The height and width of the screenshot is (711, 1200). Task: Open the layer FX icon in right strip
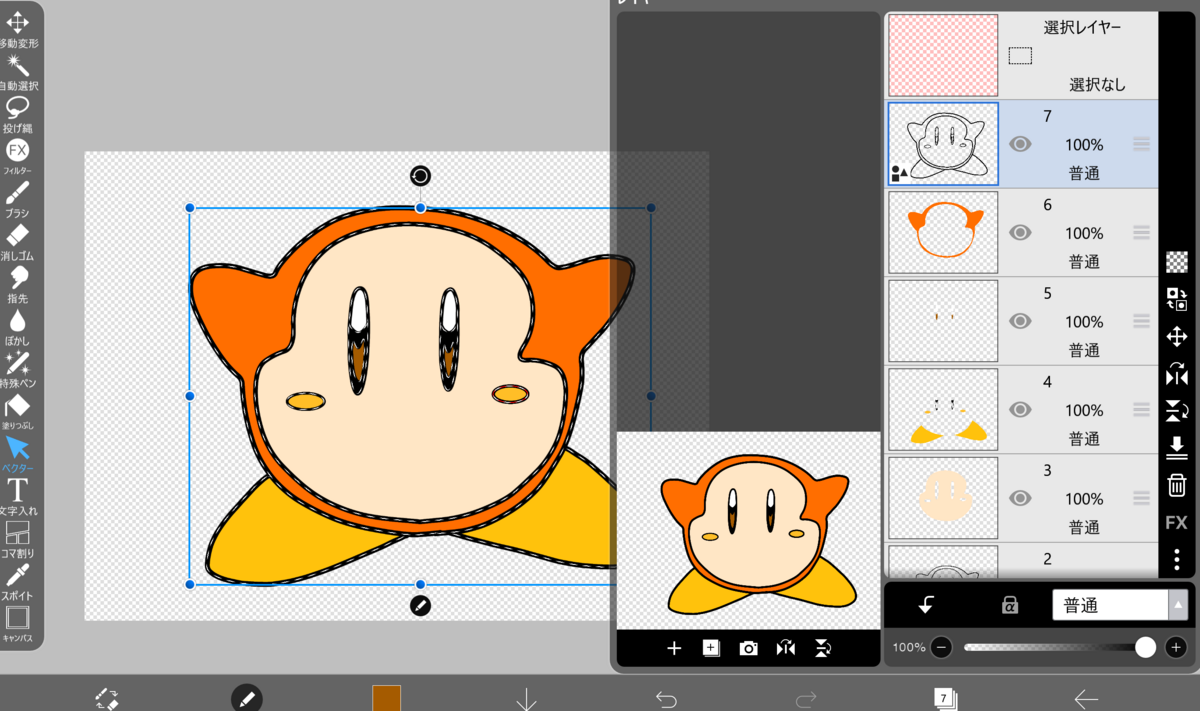tap(1177, 523)
